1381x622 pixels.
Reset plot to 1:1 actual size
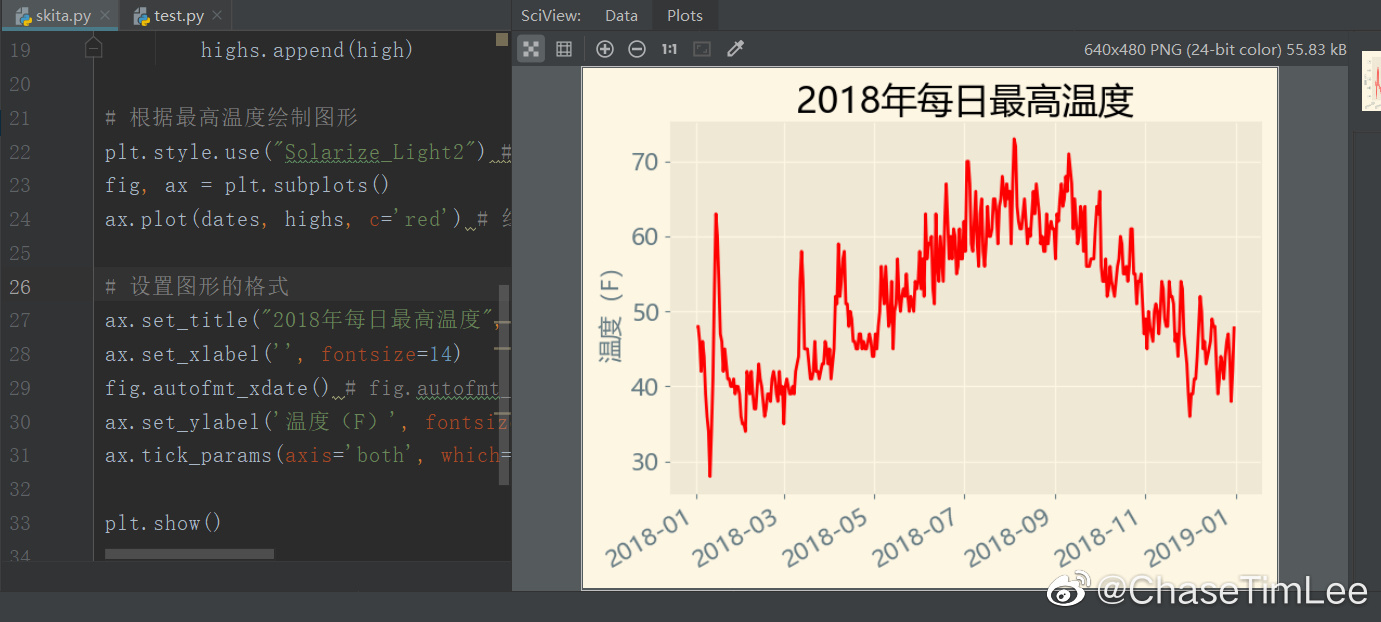669,48
